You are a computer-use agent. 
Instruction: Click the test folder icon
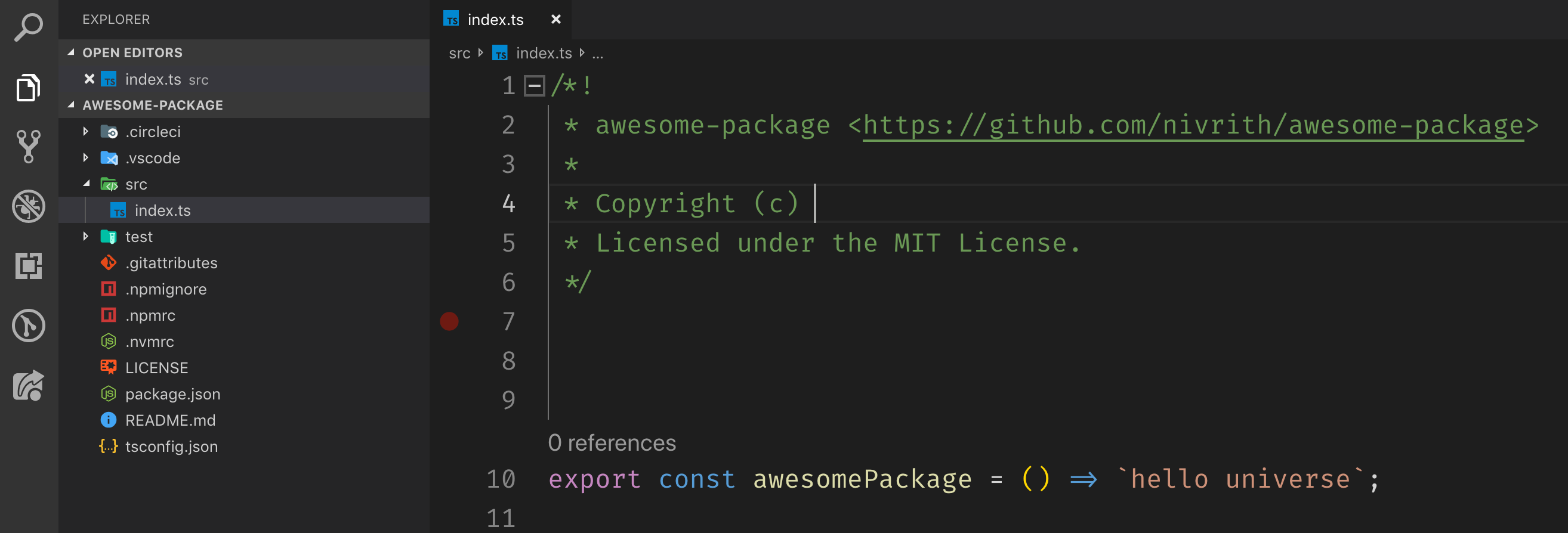[109, 236]
